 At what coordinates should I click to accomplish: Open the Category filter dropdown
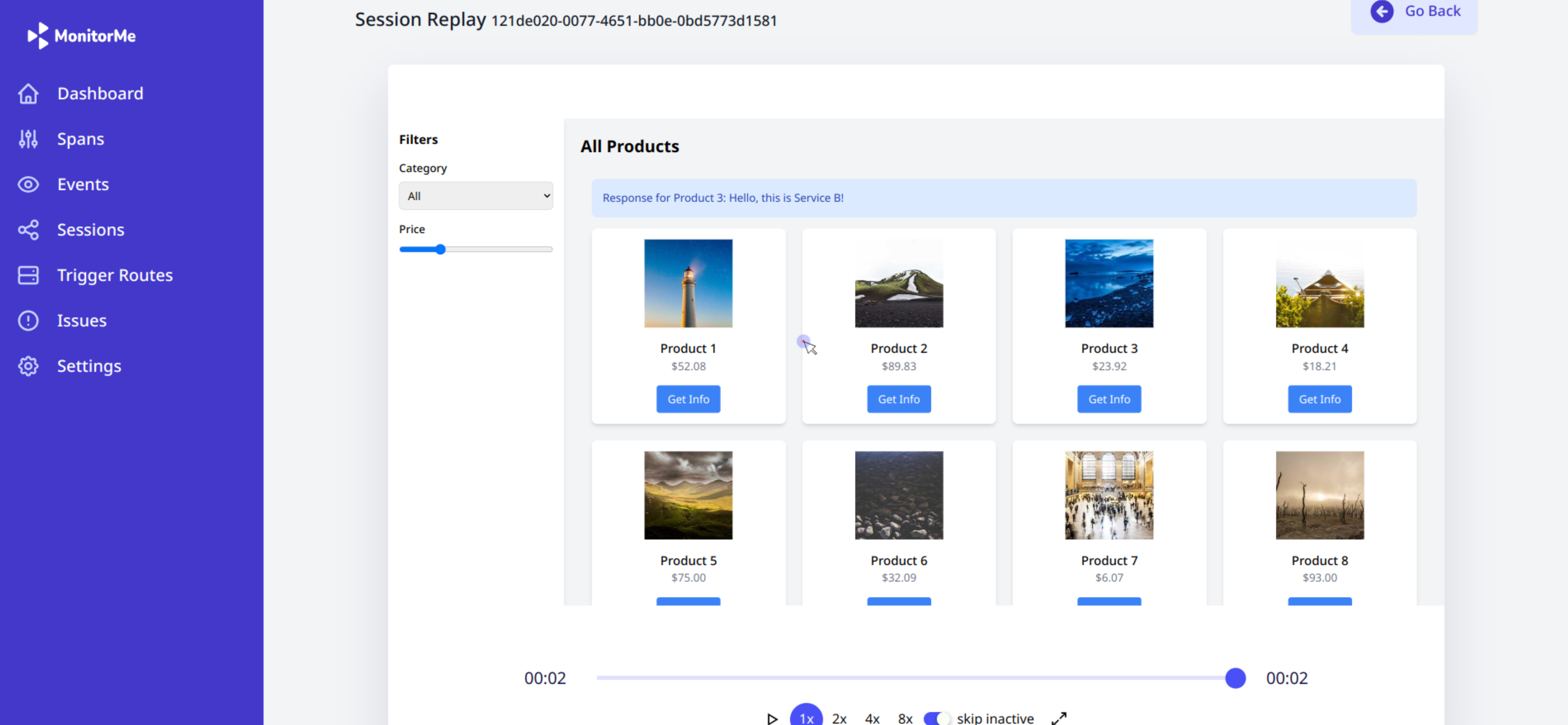coord(475,195)
